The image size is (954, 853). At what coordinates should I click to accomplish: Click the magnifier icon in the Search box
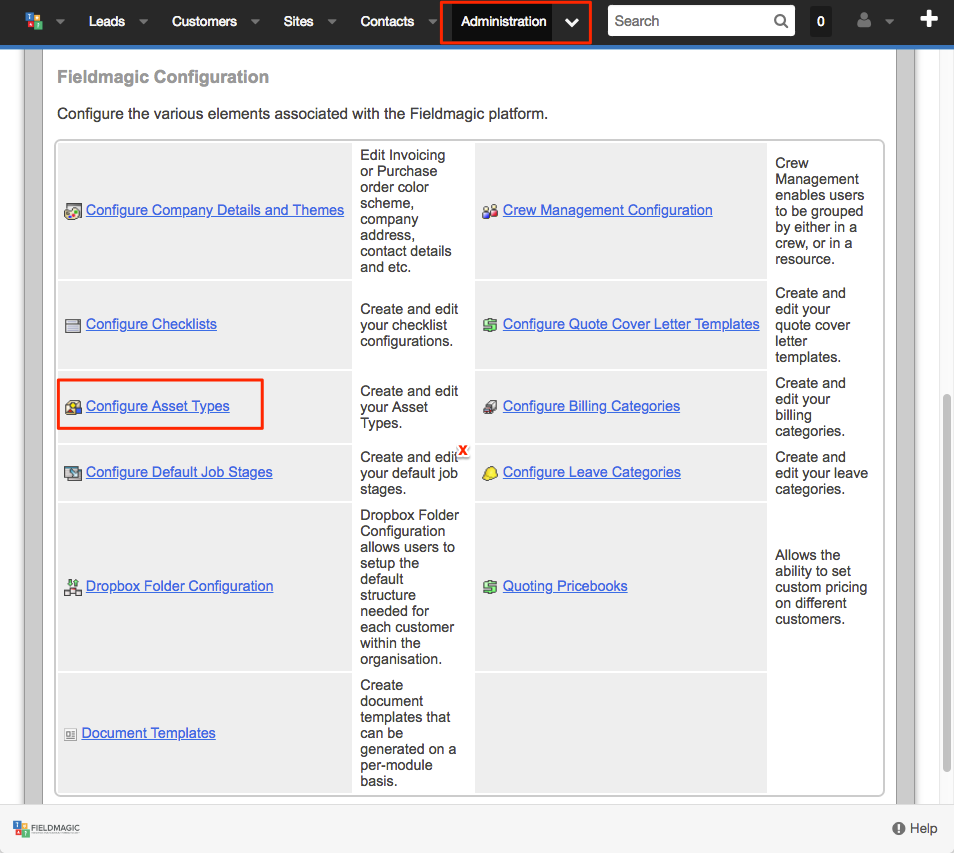pyautogui.click(x=781, y=21)
